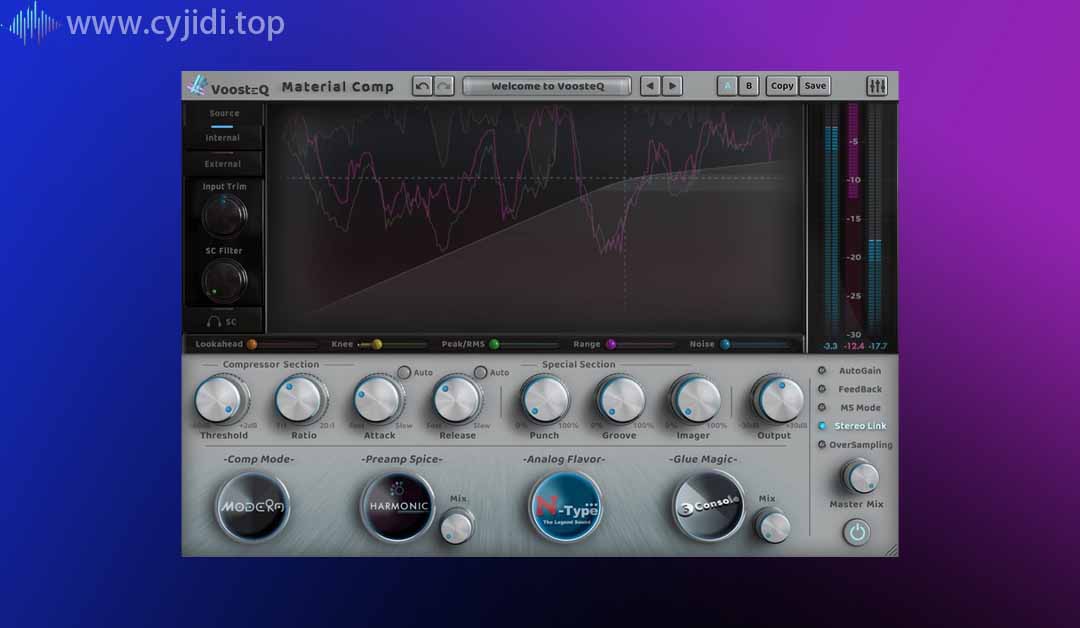The image size is (1080, 628).
Task: Click the undo arrow button
Action: click(422, 86)
